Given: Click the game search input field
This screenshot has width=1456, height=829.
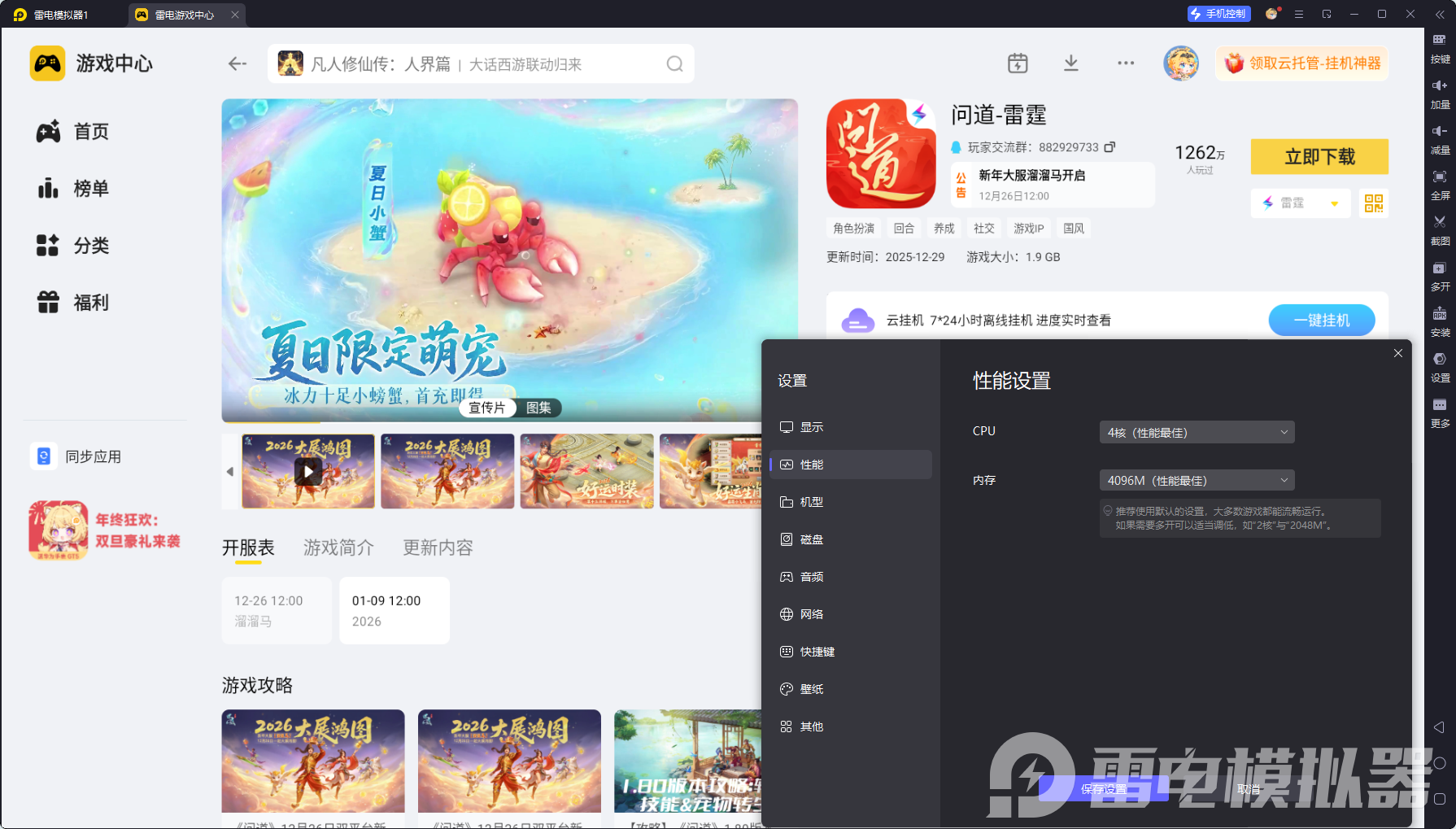Looking at the screenshot, I should 481,63.
